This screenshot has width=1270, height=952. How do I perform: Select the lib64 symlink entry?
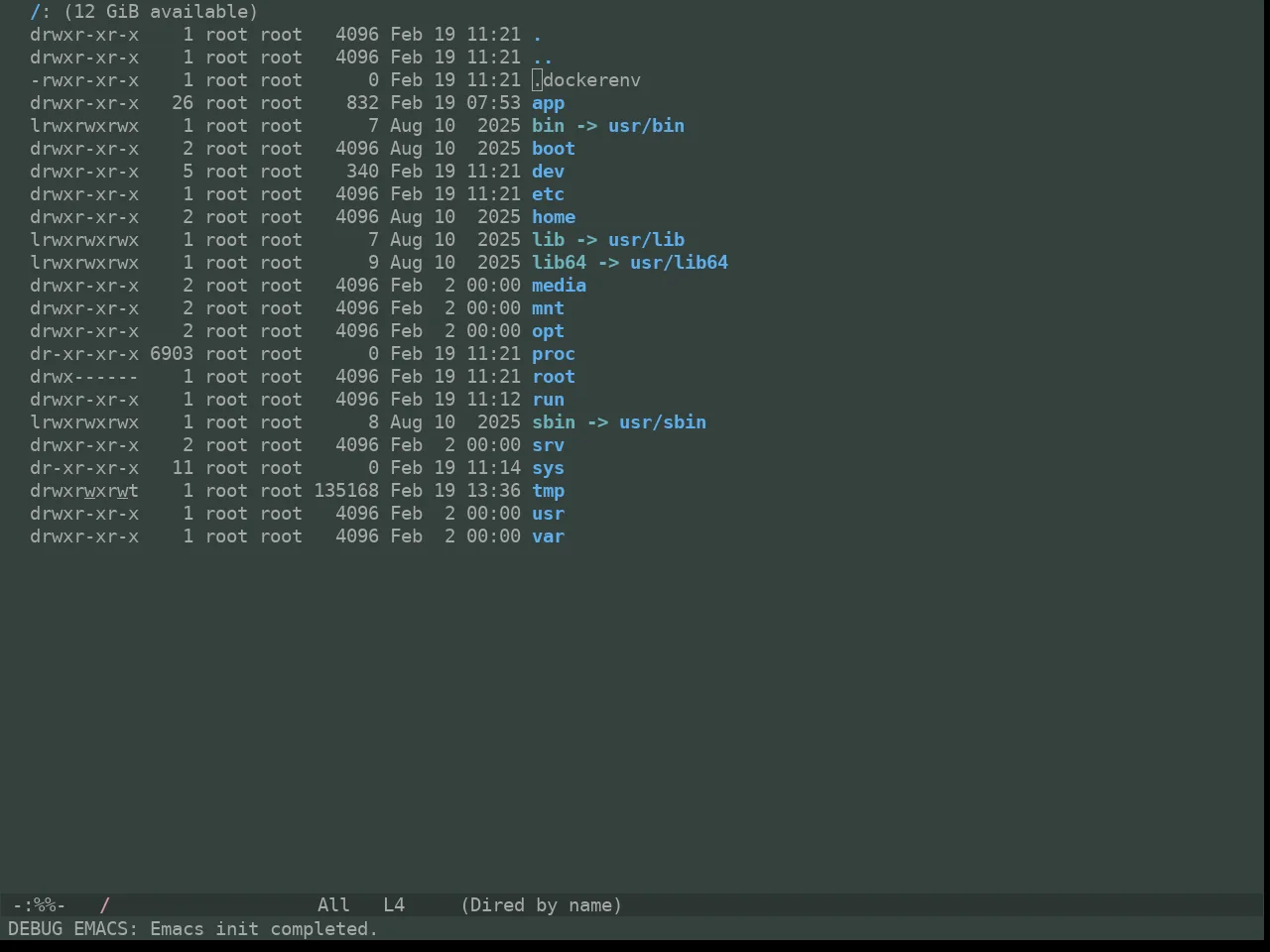559,263
